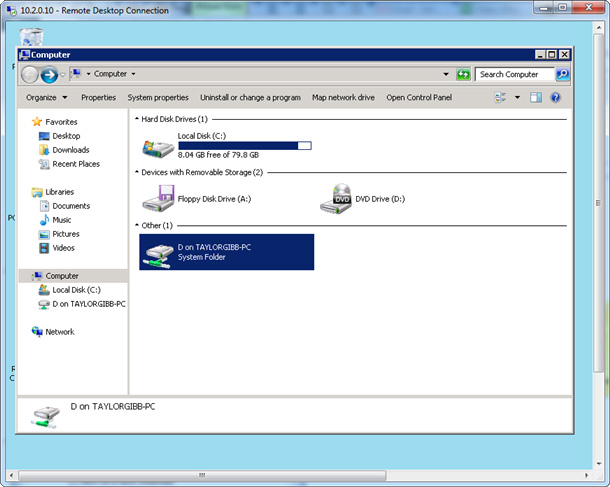Click the Remote Desktop Connection title icon
This screenshot has width=610, height=487.
point(12,11)
